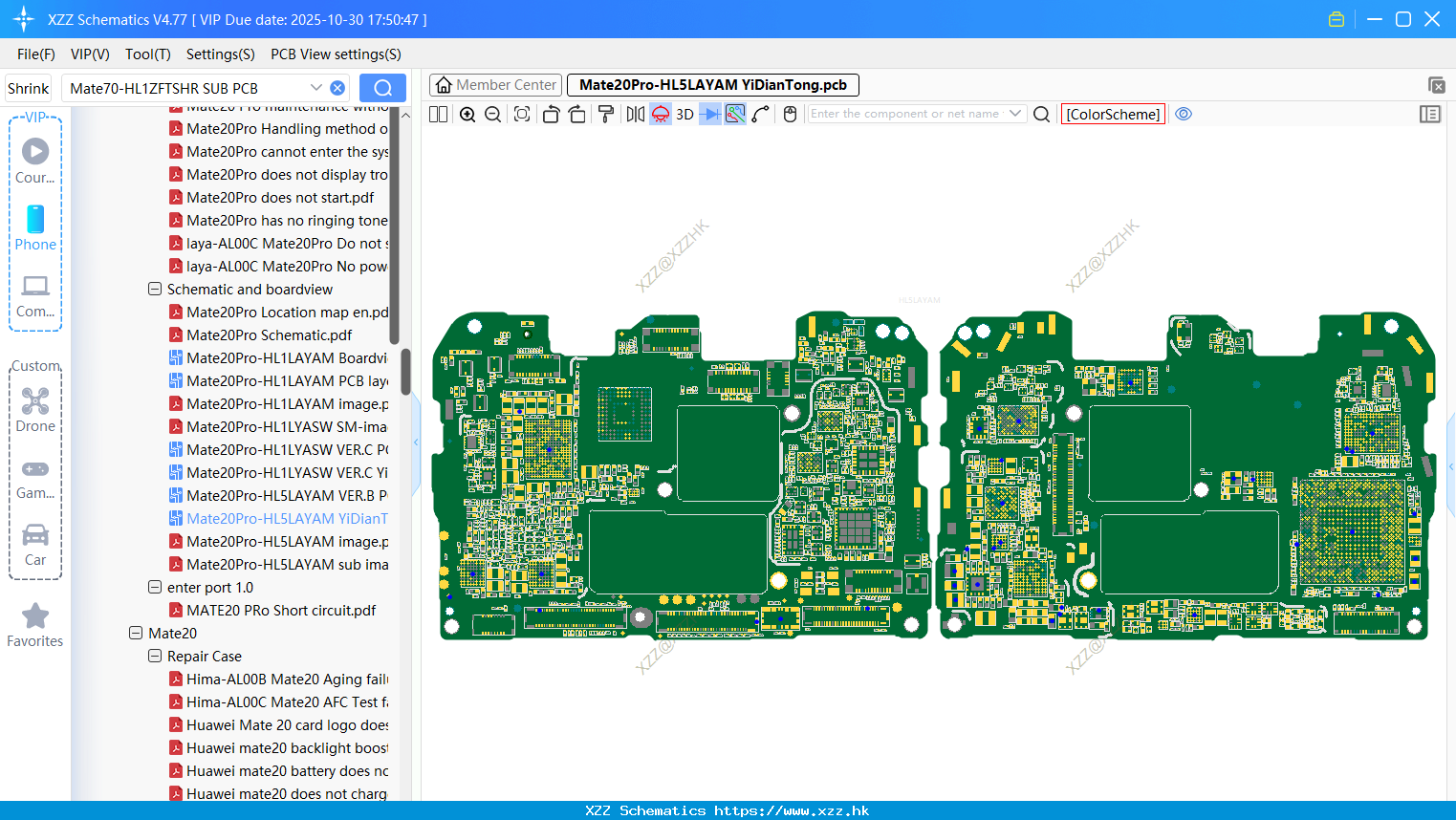
Task: Select the Mate20Pro-HL5LAYAM YiDianTong.pcb tab
Action: 713,85
